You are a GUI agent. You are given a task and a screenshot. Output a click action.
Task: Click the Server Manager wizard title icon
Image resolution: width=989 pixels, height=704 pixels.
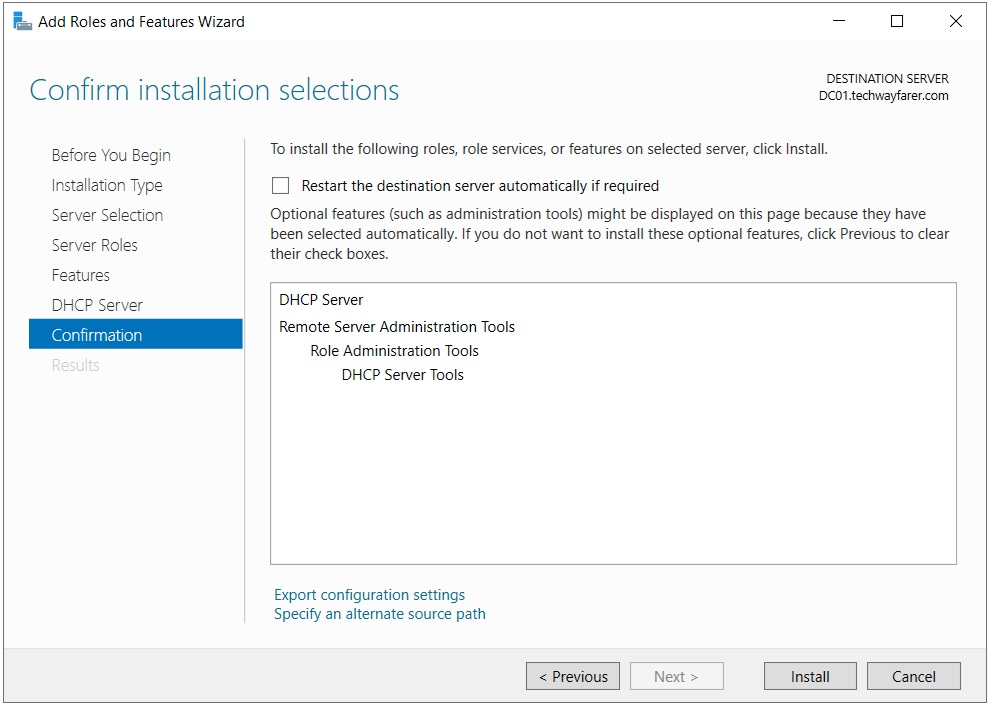(22, 21)
